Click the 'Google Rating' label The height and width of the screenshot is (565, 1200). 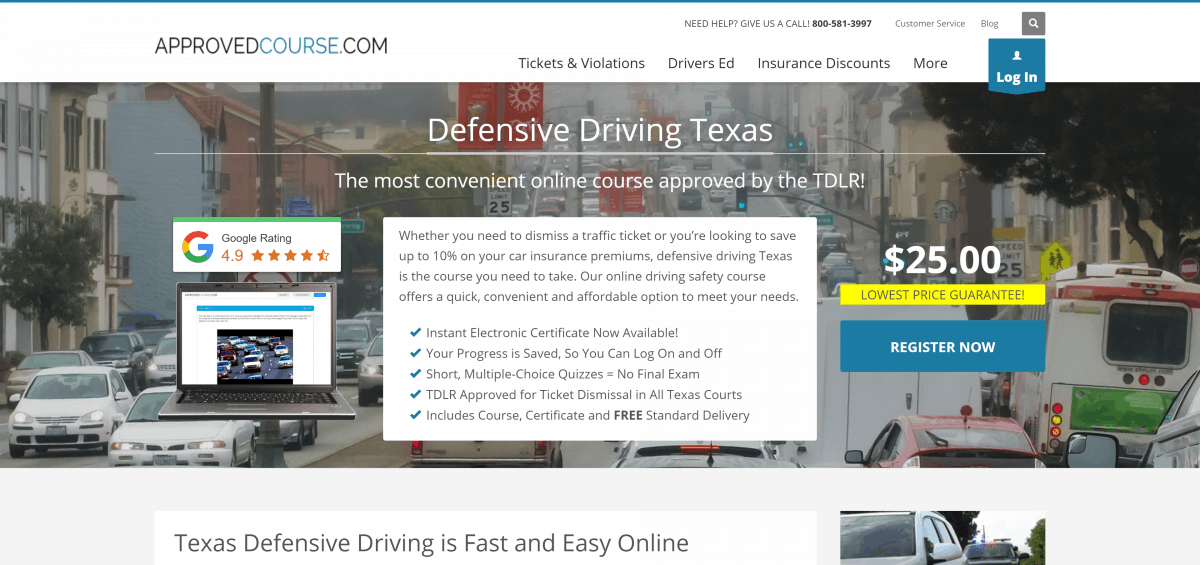[256, 238]
